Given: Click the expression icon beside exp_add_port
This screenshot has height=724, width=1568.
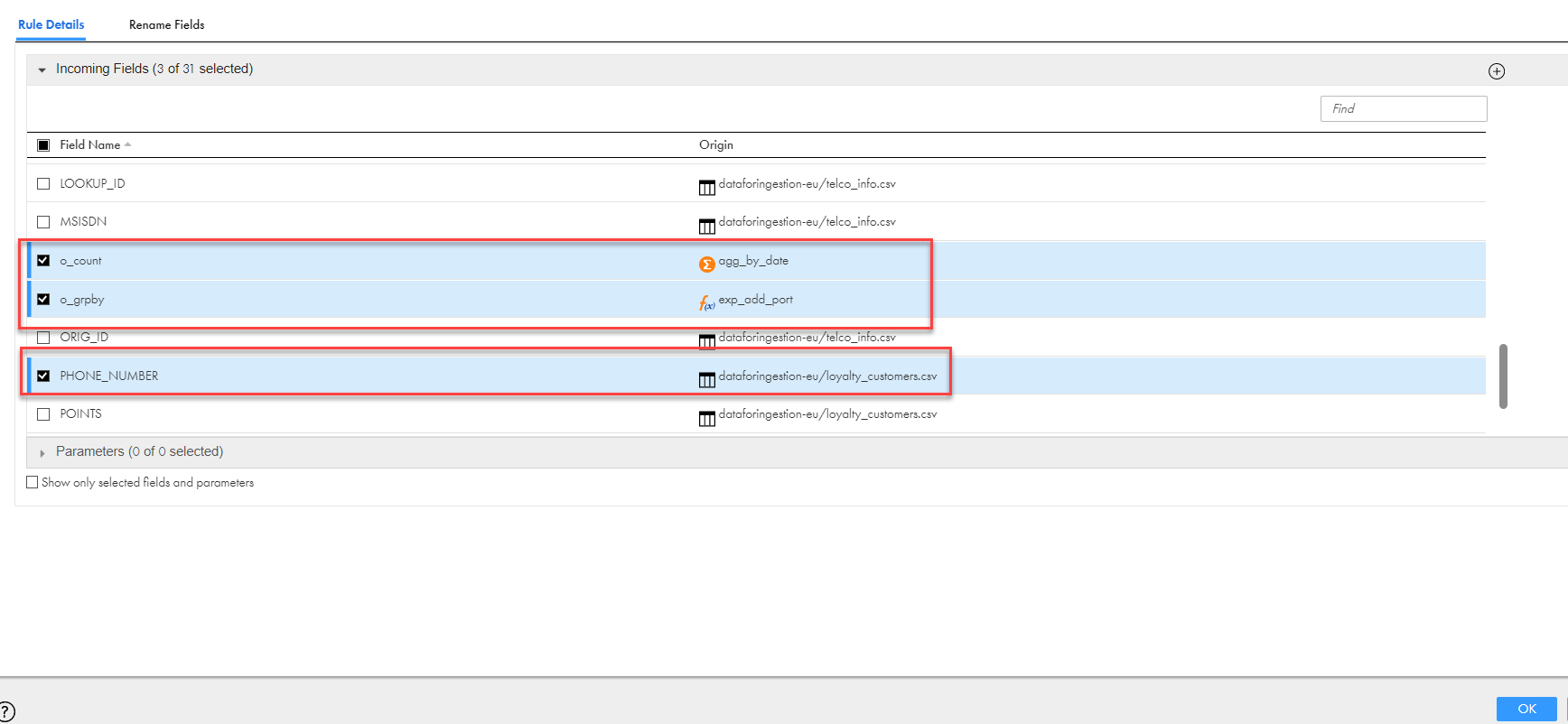Looking at the screenshot, I should point(706,303).
